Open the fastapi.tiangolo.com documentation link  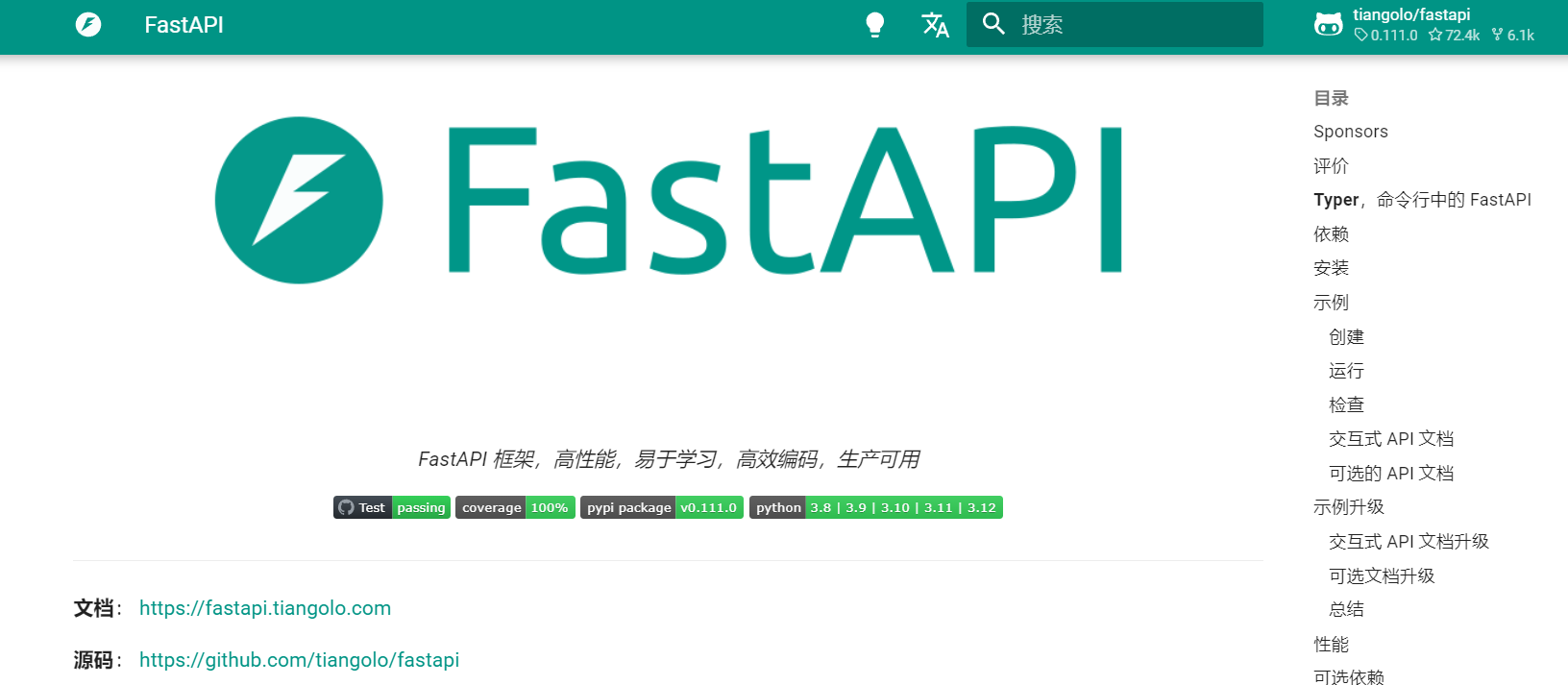point(265,608)
